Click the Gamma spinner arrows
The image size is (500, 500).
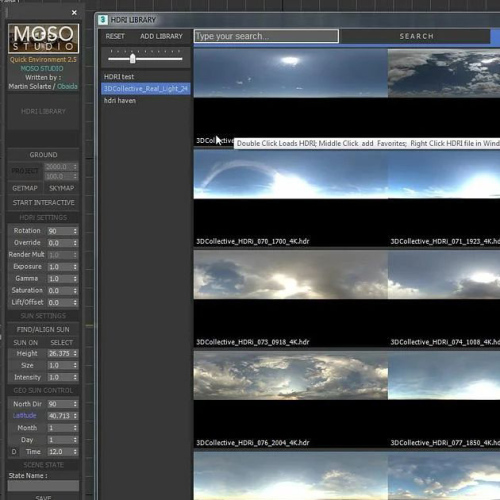[x=75, y=279]
